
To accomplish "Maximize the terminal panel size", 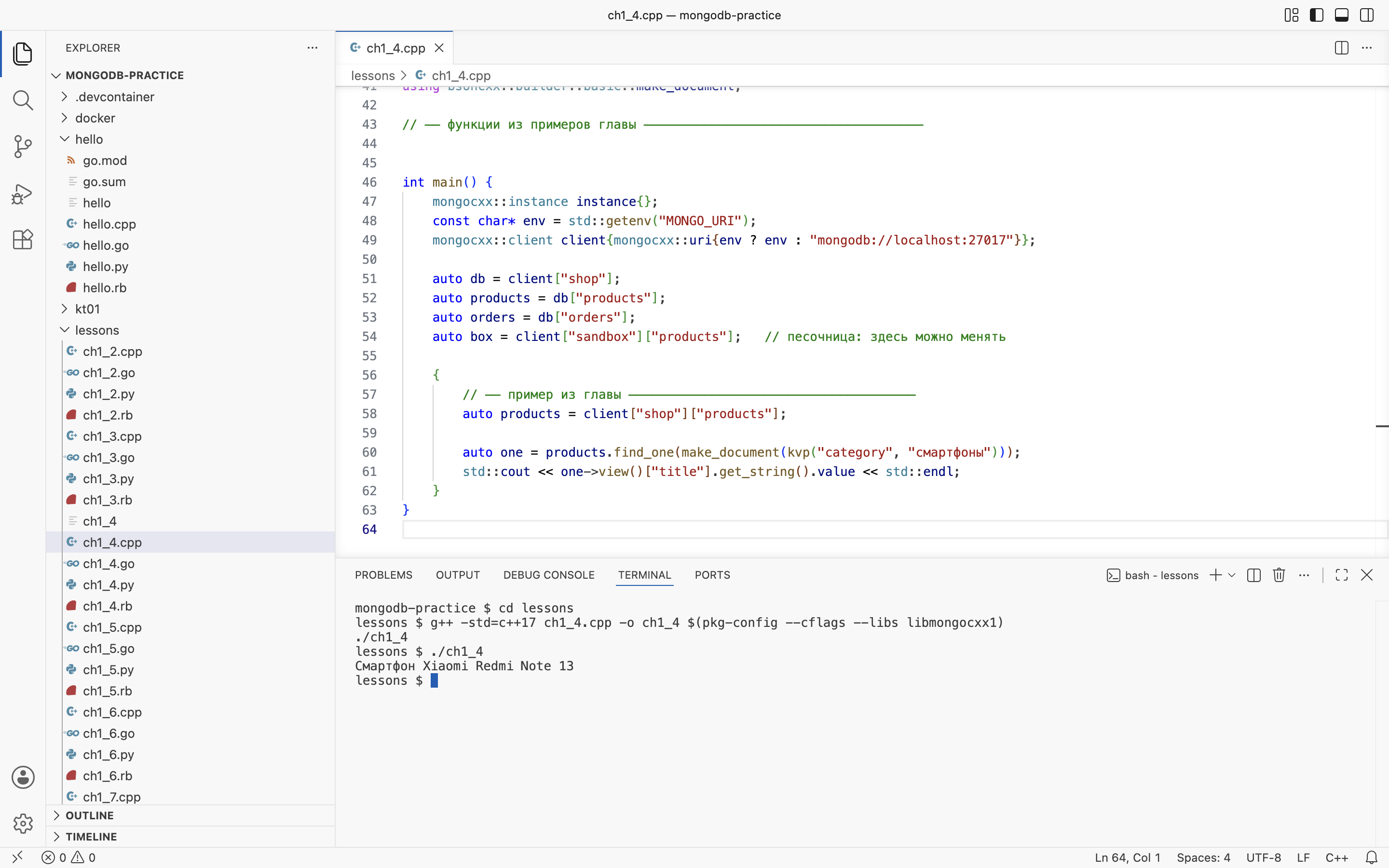I will 1341,575.
